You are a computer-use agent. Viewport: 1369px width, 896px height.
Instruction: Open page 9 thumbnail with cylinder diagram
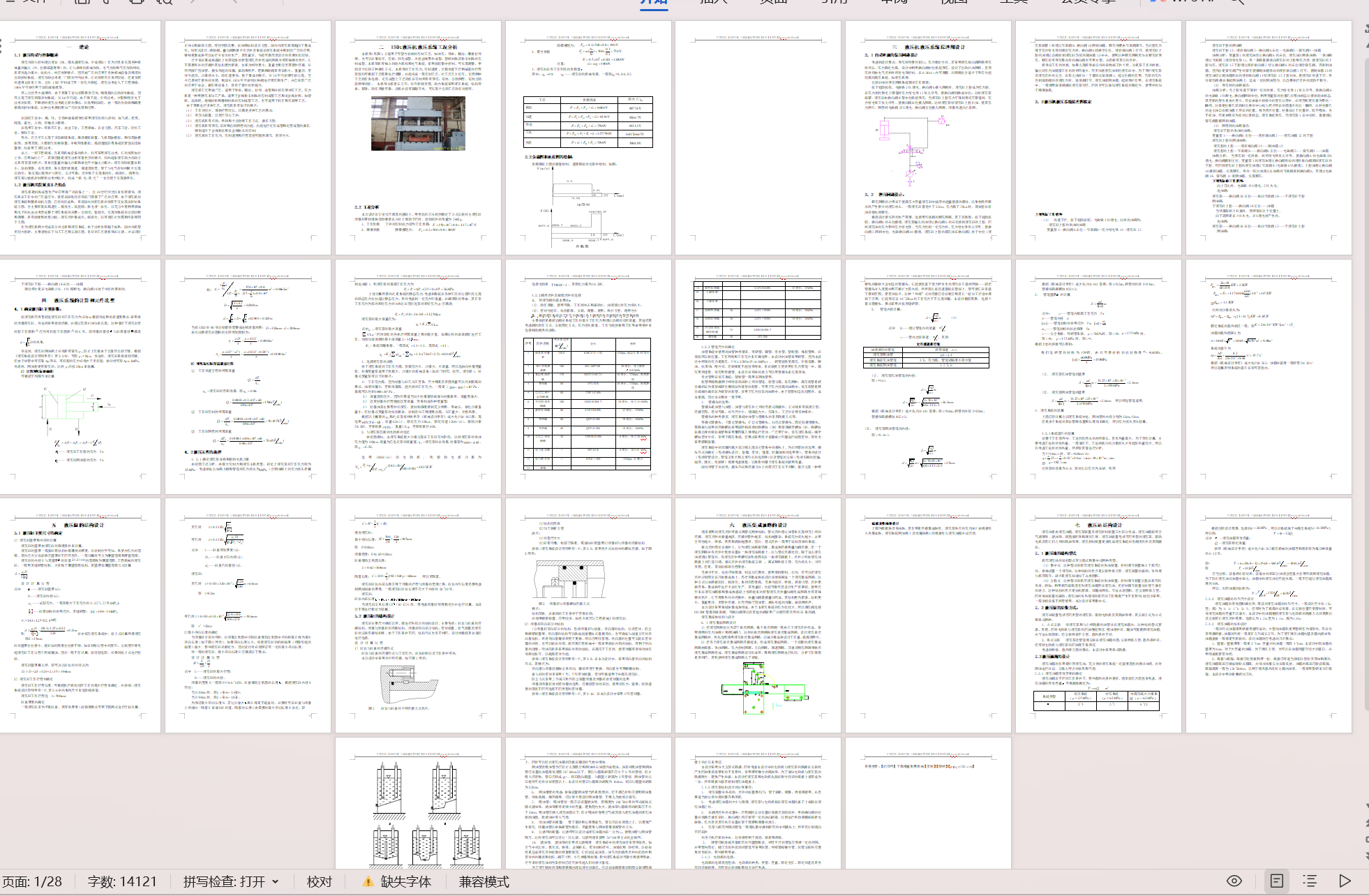(80, 377)
